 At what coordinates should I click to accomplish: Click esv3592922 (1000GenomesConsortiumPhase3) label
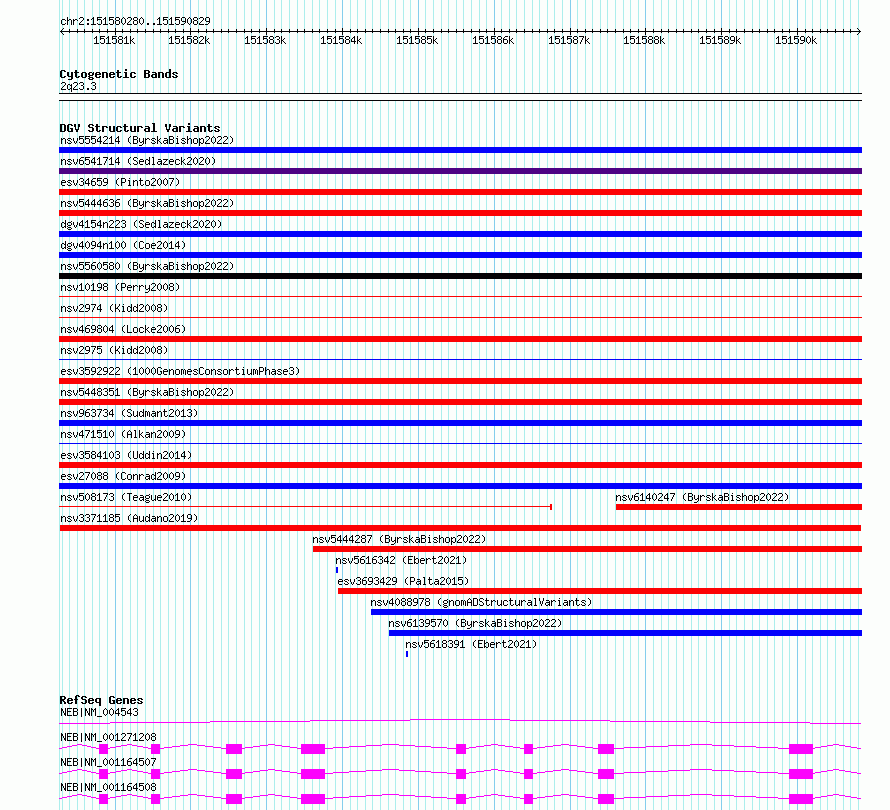[x=180, y=371]
